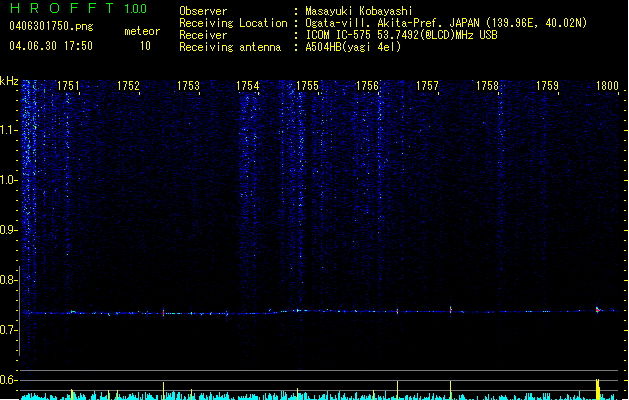The width and height of the screenshot is (629, 400).
Task: Click the 1751 time label
Action: 68,86
